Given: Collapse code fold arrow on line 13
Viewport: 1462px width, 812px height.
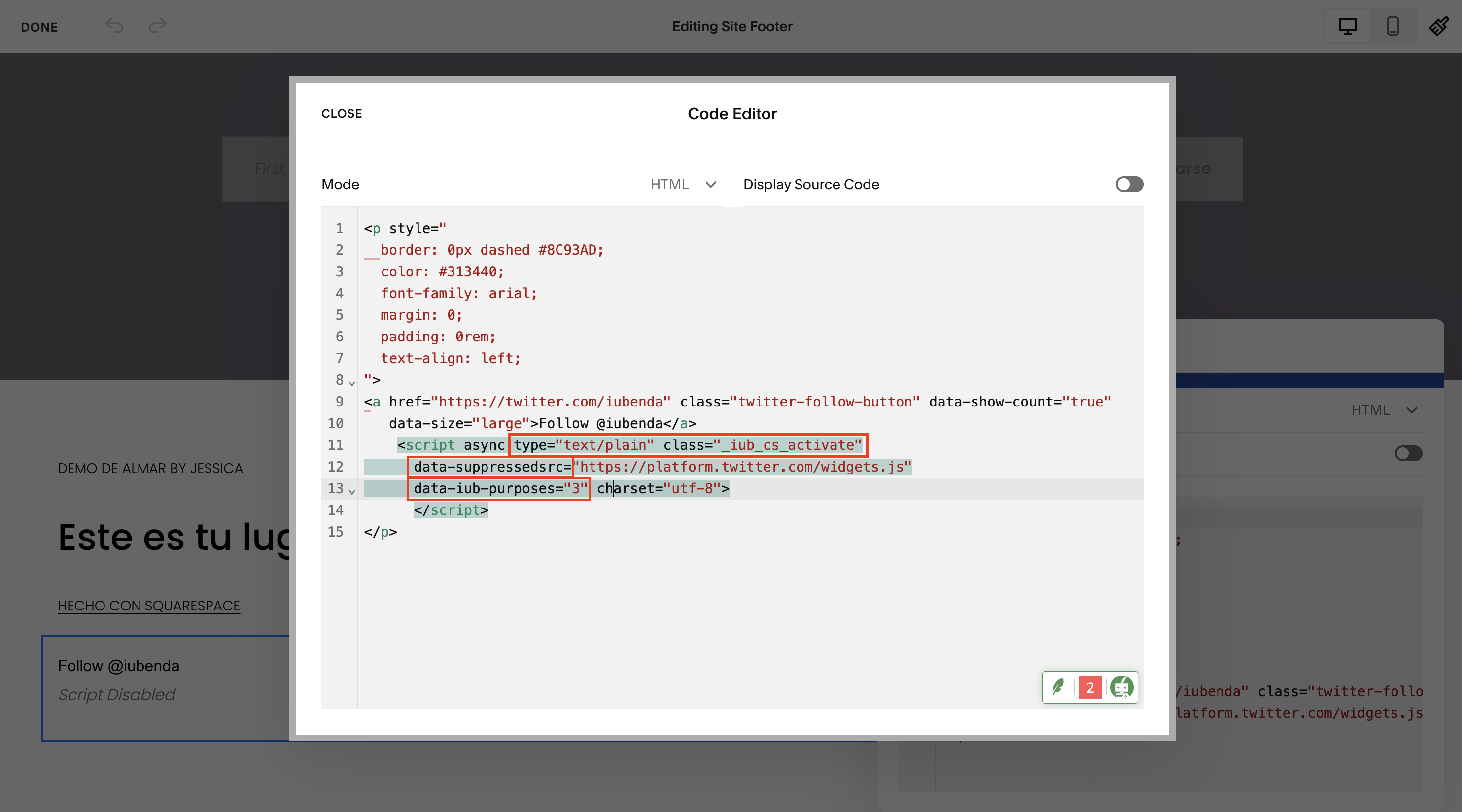Looking at the screenshot, I should tap(352, 491).
